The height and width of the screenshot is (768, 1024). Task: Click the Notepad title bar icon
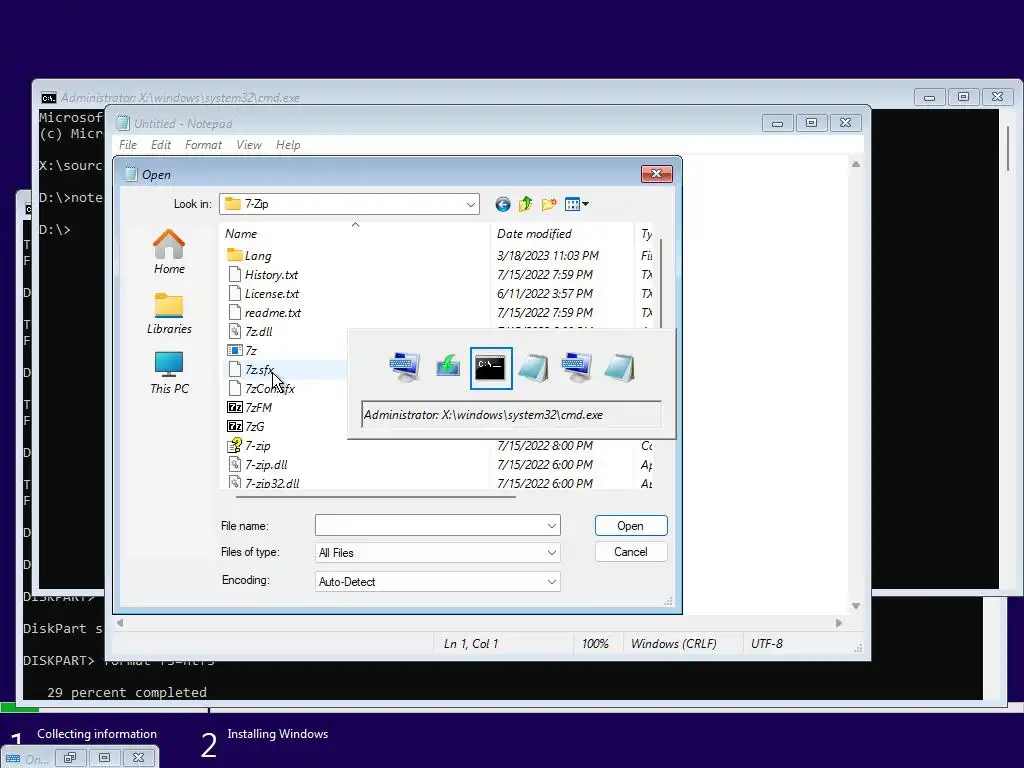pos(122,123)
